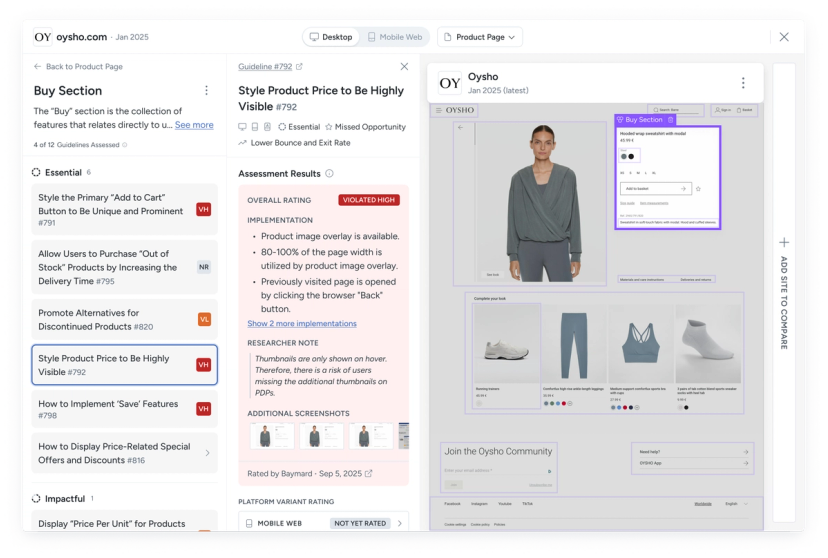
Task: Close the audit overlay with top-right X
Action: tap(784, 37)
